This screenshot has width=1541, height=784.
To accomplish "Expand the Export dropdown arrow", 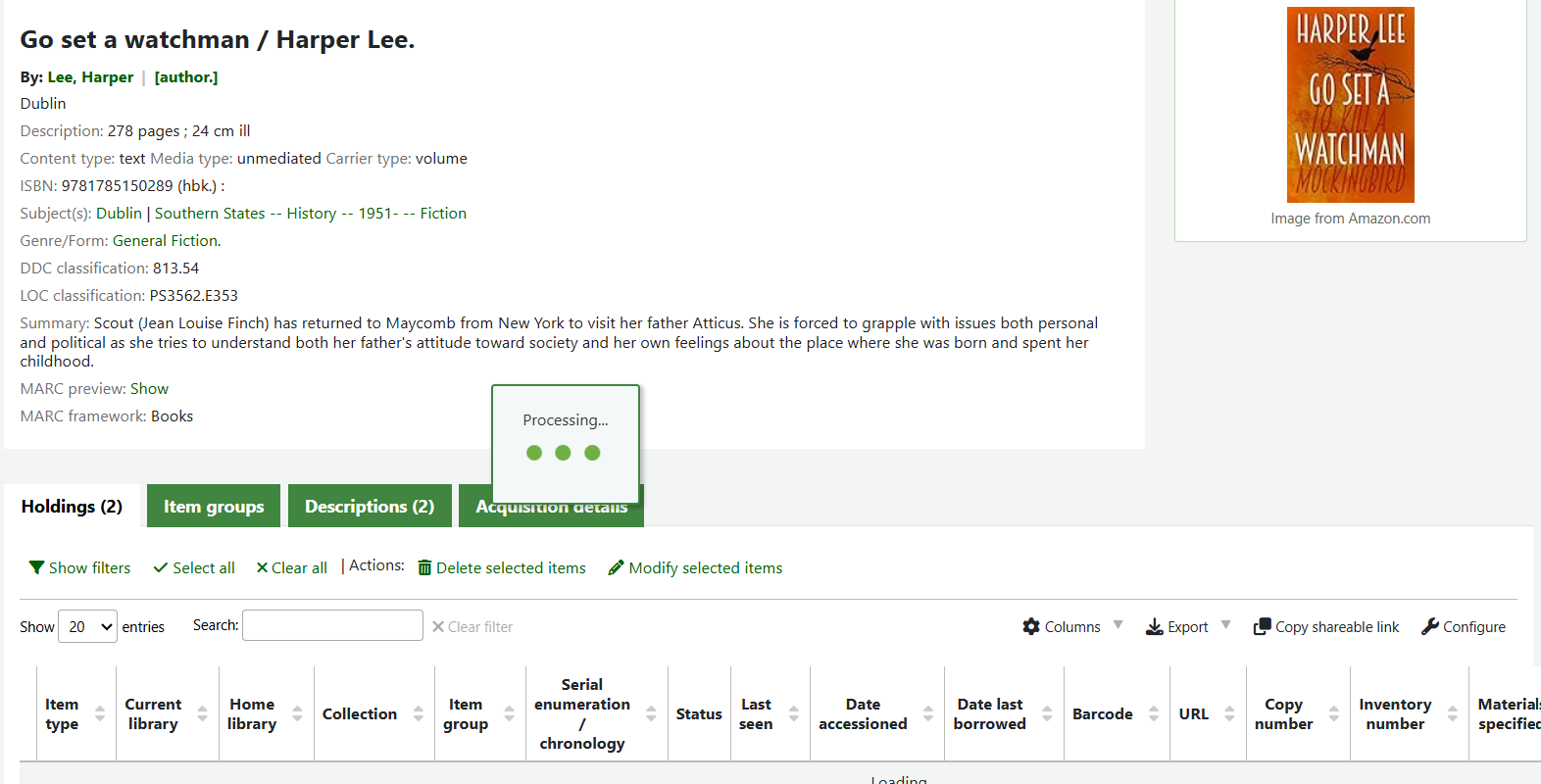I will pyautogui.click(x=1225, y=624).
